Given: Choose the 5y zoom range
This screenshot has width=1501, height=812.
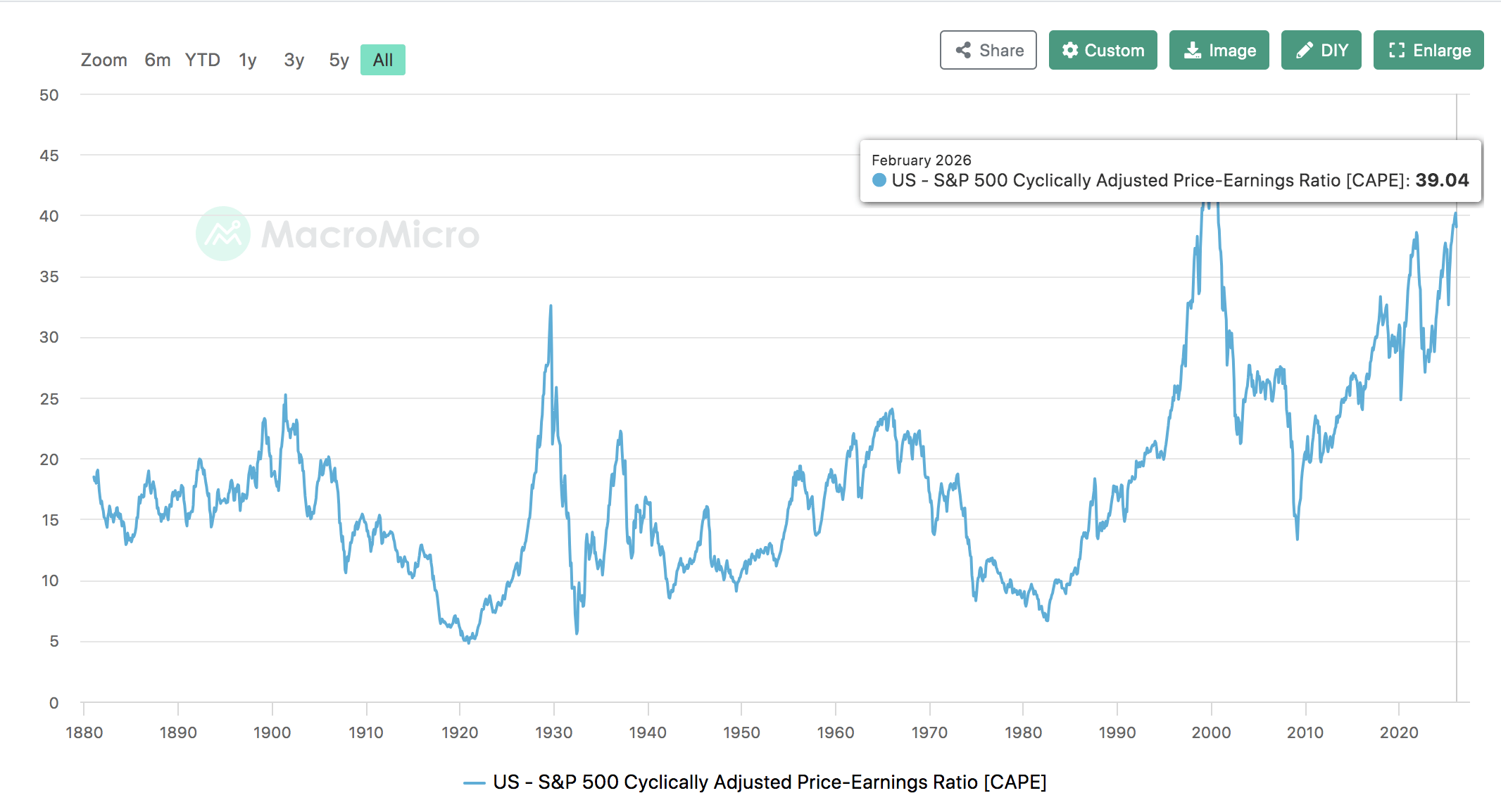Looking at the screenshot, I should 339,60.
